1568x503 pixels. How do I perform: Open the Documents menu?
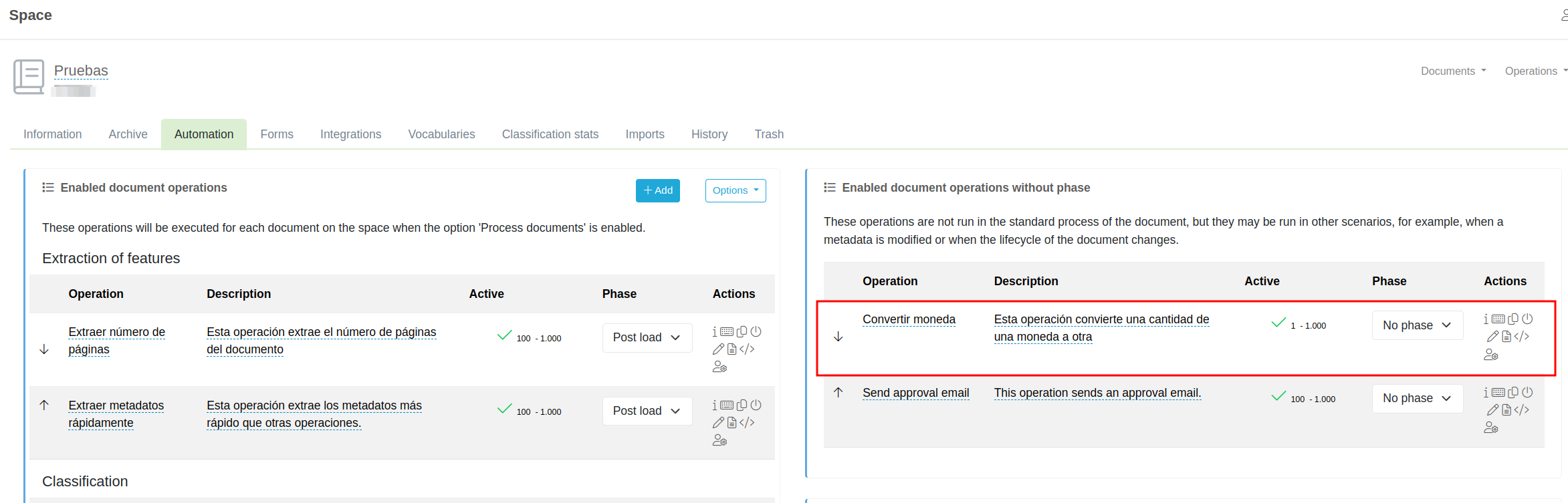[x=1453, y=71]
